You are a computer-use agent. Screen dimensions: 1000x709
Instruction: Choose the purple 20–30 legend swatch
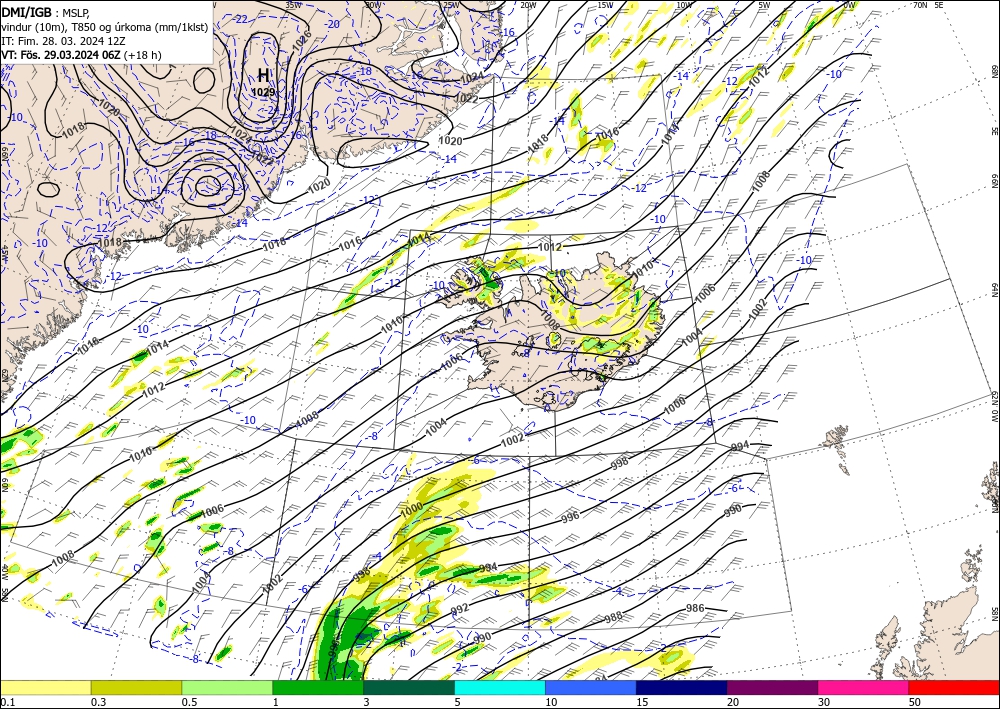coord(772,687)
